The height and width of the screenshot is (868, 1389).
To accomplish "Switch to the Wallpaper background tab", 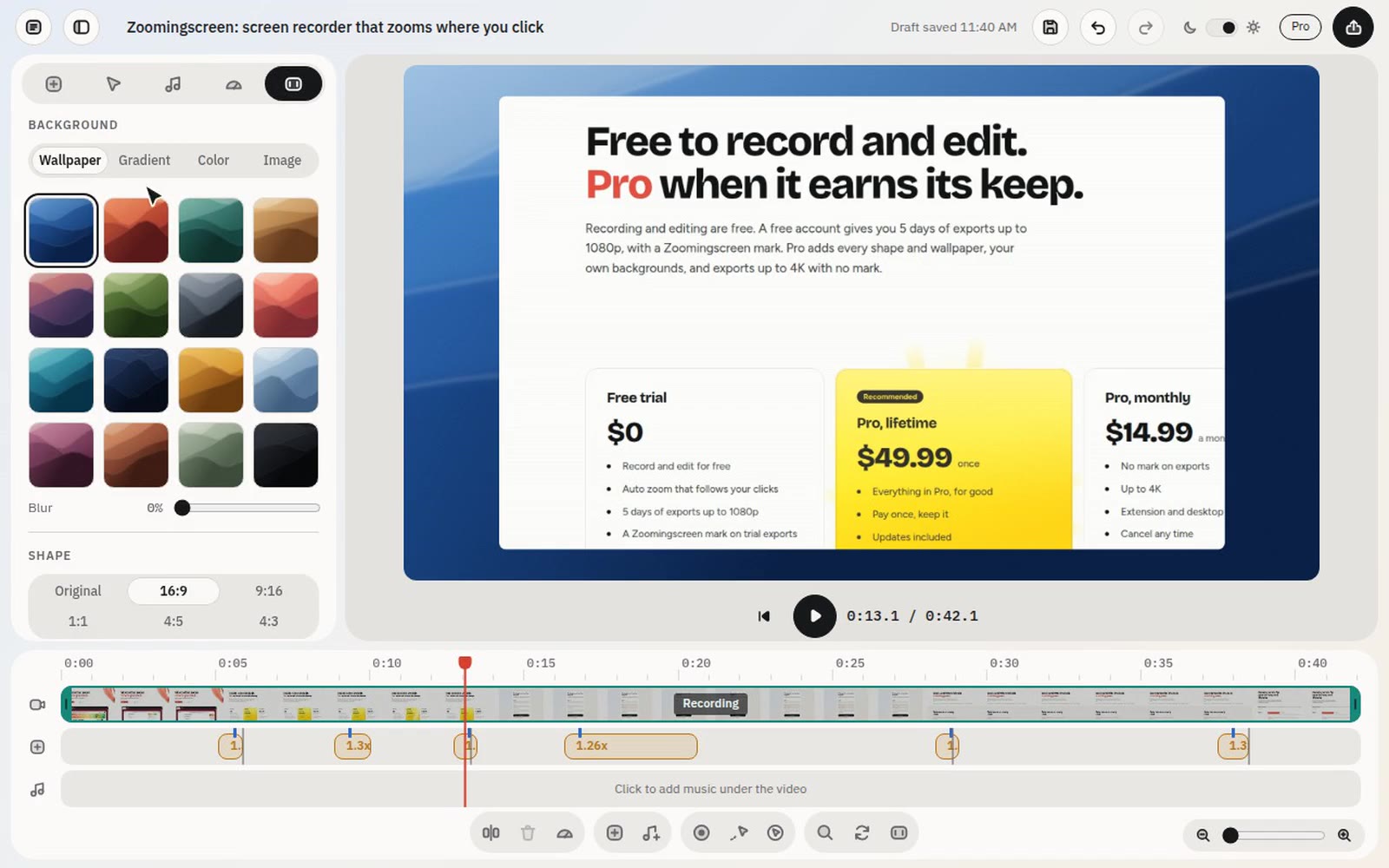I will tap(69, 161).
